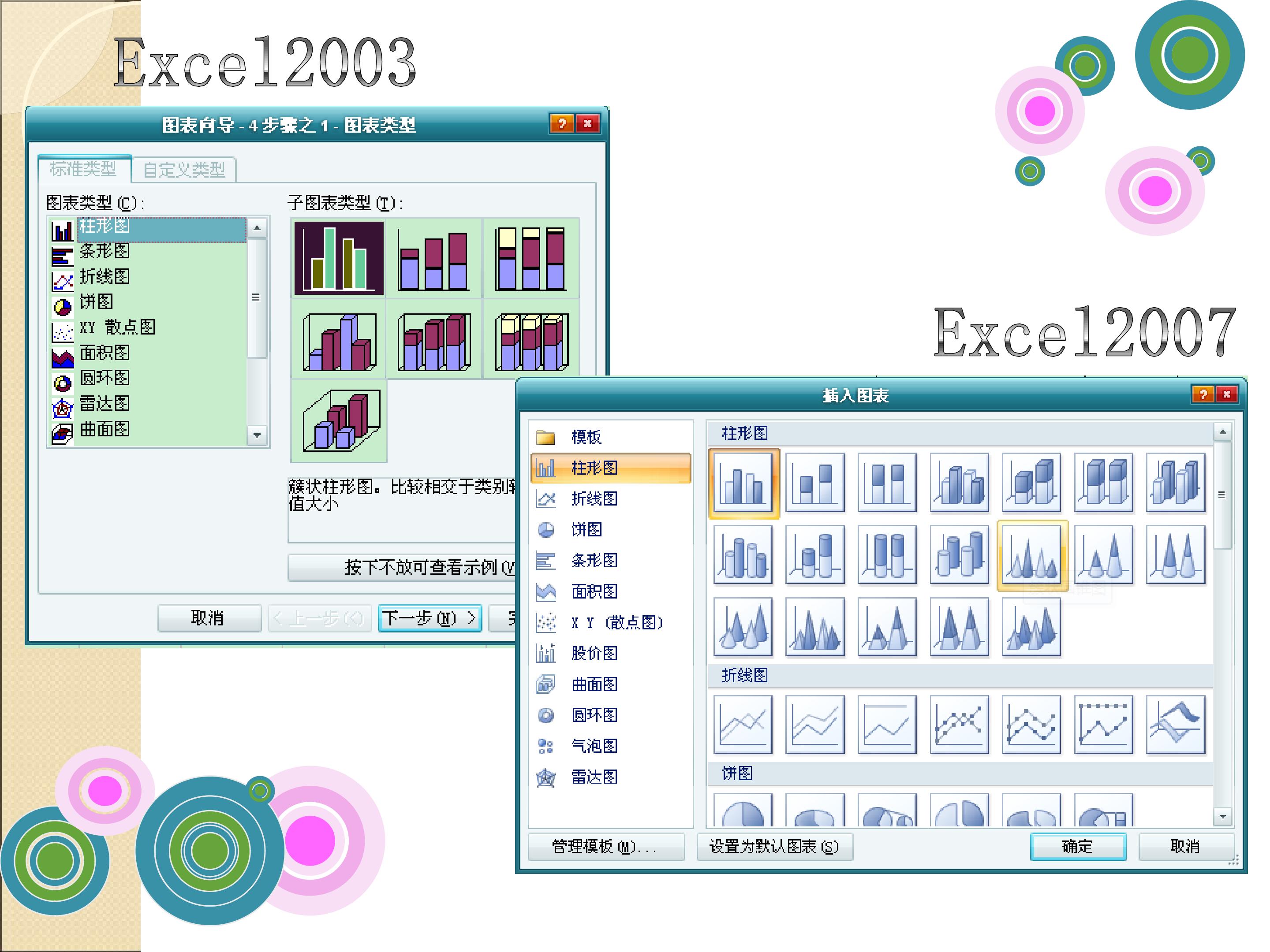Choose 3D stacked column subtype in Chart Wizard
This screenshot has height=952, width=1270.
click(x=434, y=340)
